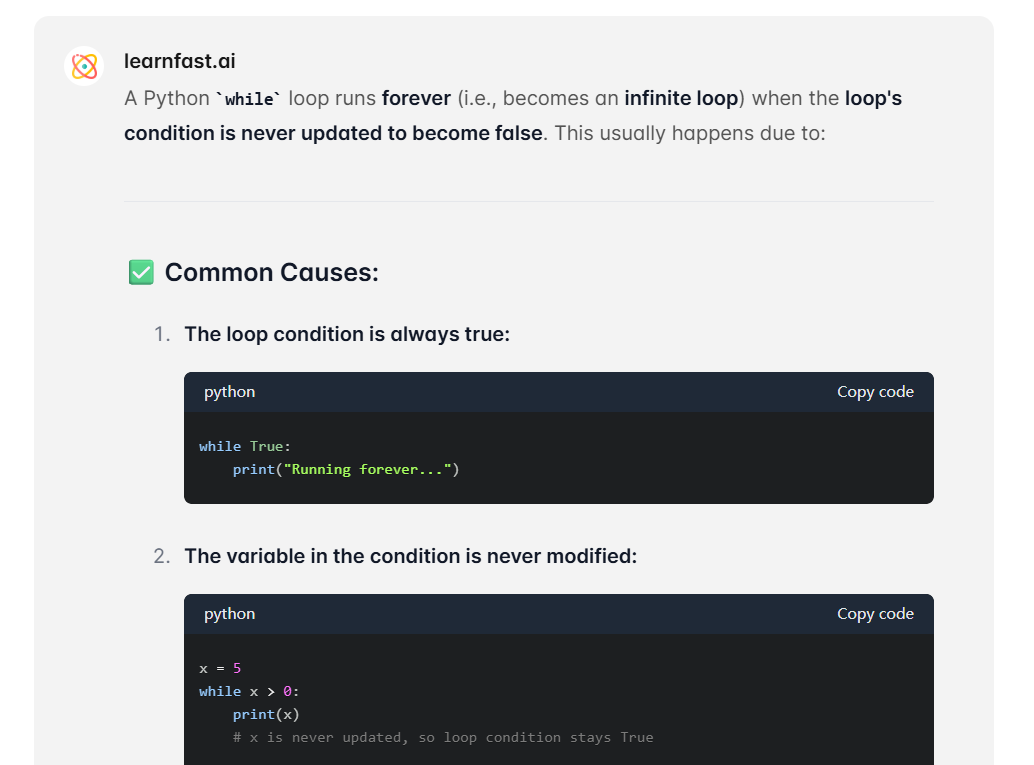
Task: Click the print(x) code line
Action: point(266,715)
